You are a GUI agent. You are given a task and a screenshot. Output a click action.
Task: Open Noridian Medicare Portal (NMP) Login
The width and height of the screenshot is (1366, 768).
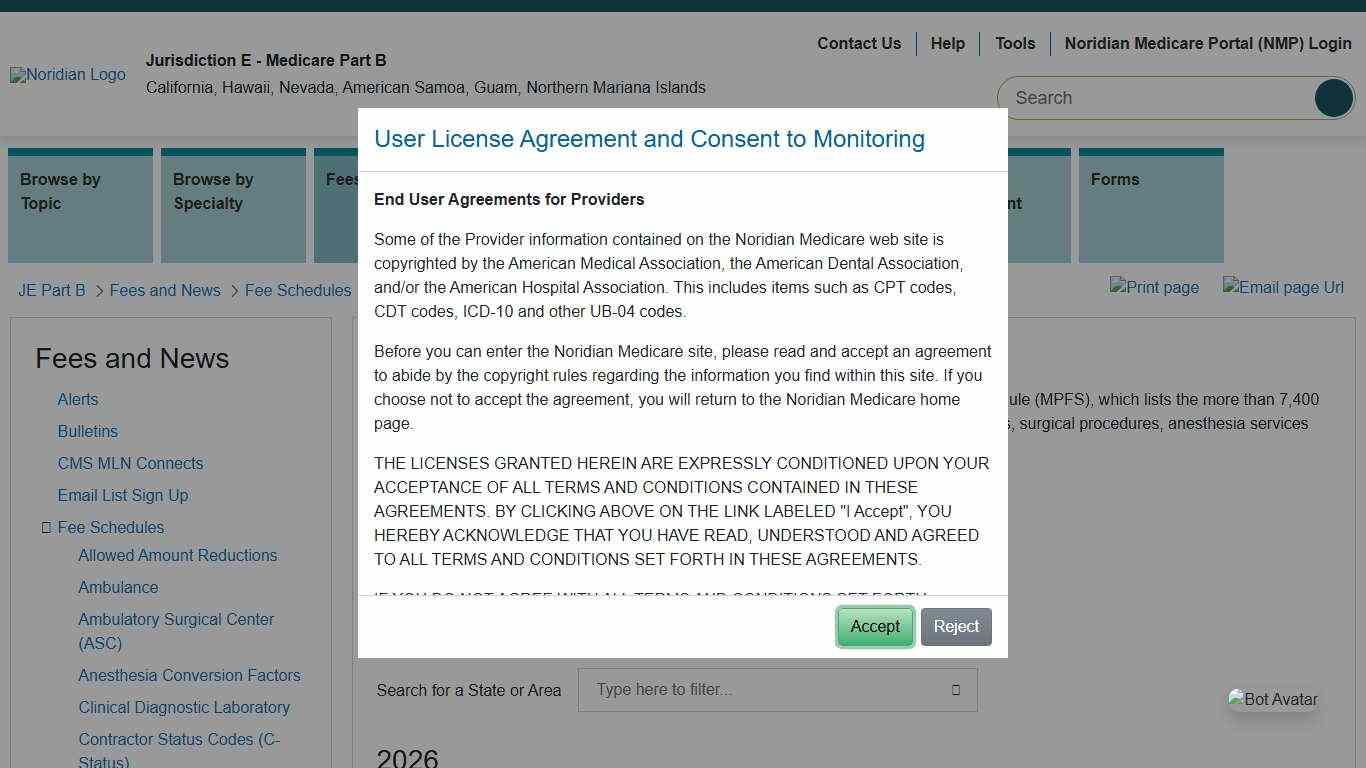(1208, 44)
